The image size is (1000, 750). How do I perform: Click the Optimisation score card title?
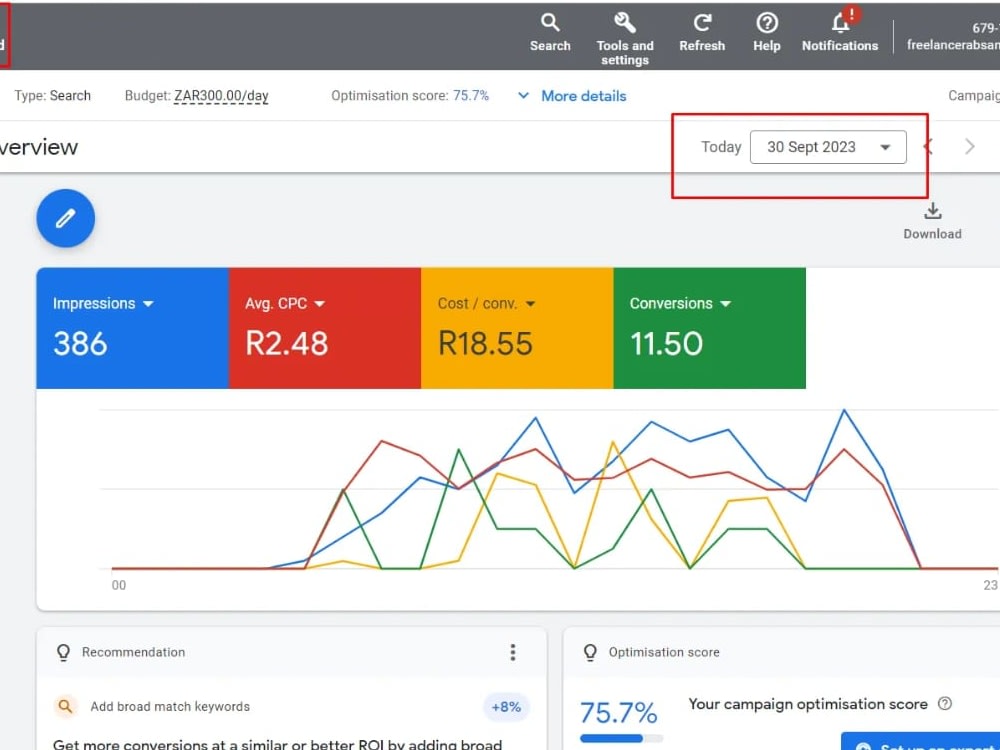664,652
